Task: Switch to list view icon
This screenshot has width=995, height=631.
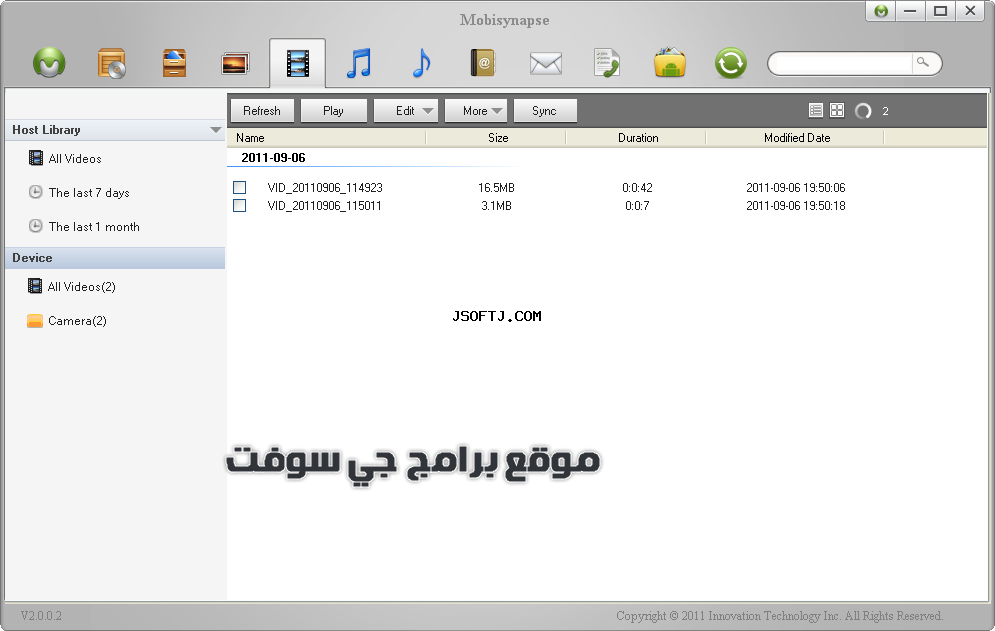Action: (x=815, y=110)
